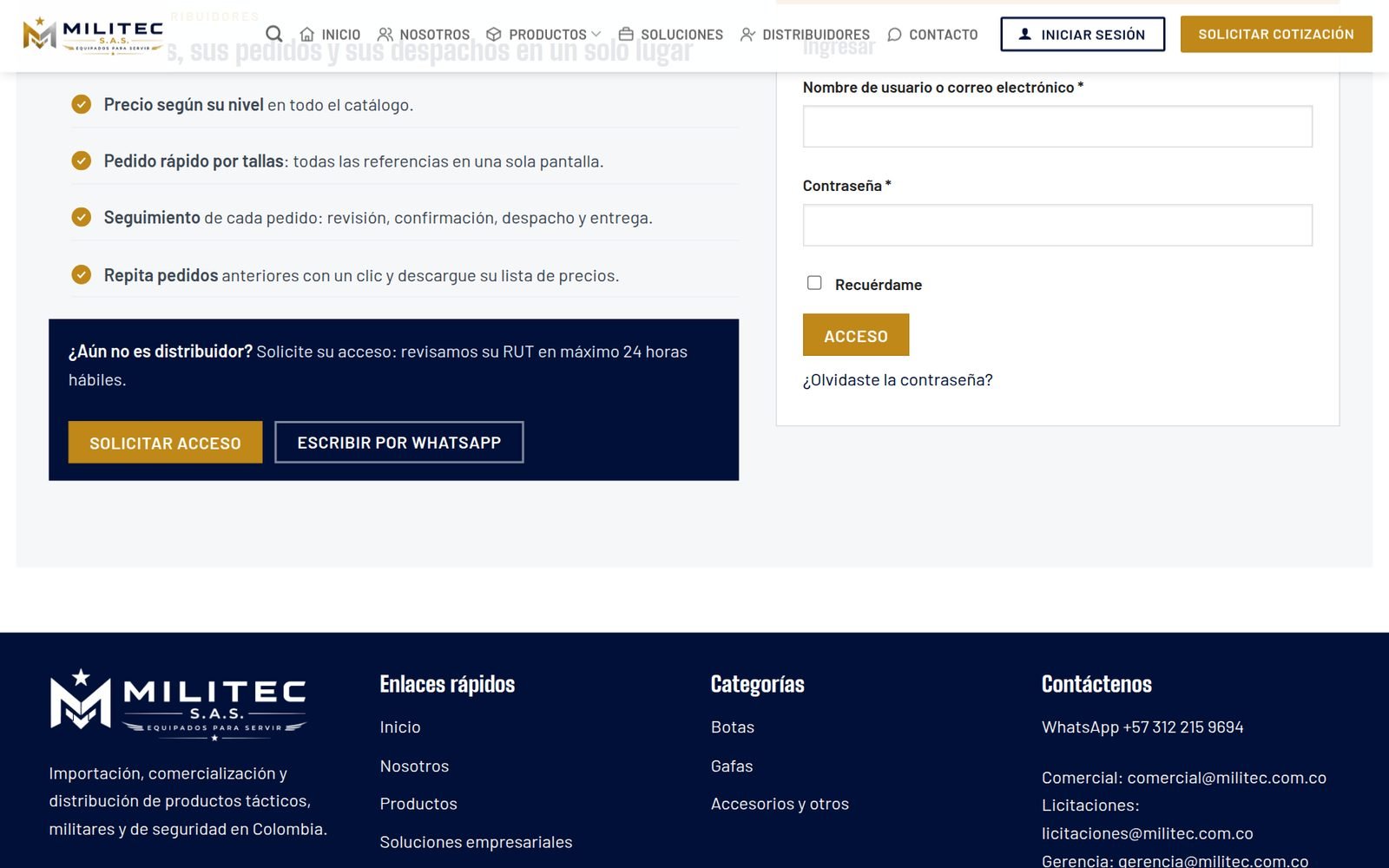
Task: Open the footer Inicio link
Action: (x=400, y=727)
